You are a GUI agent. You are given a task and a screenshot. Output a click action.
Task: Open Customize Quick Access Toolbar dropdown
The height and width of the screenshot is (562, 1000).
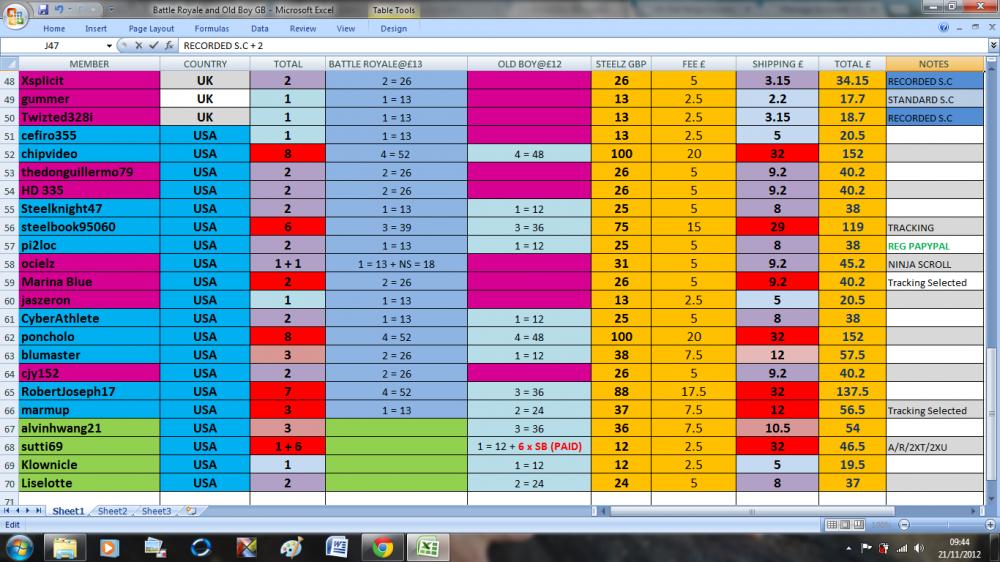click(x=112, y=10)
